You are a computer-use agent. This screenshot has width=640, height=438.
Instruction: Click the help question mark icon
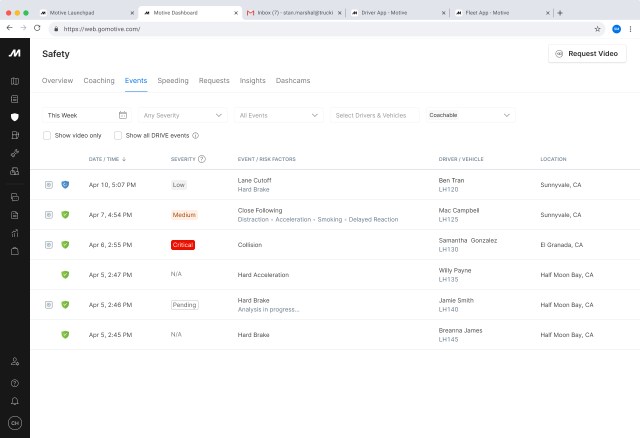(15, 382)
